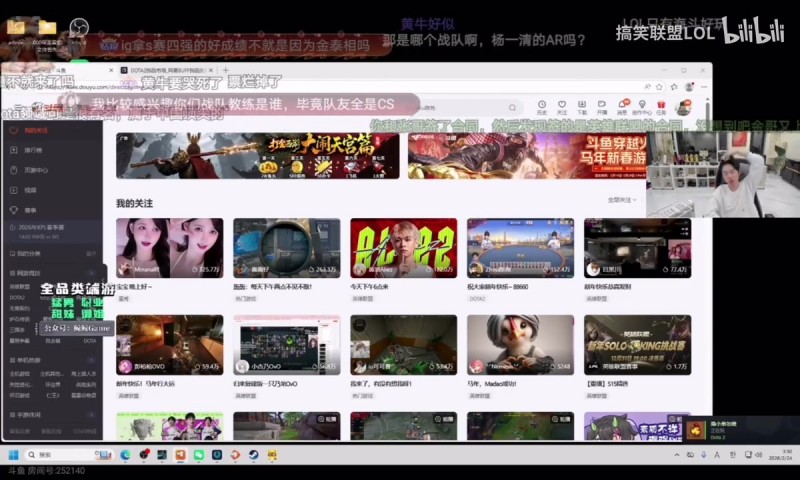Viewport: 800px width, 480px height.
Task: Open the 小卤乃OvO stream thumbnail
Action: (287, 345)
